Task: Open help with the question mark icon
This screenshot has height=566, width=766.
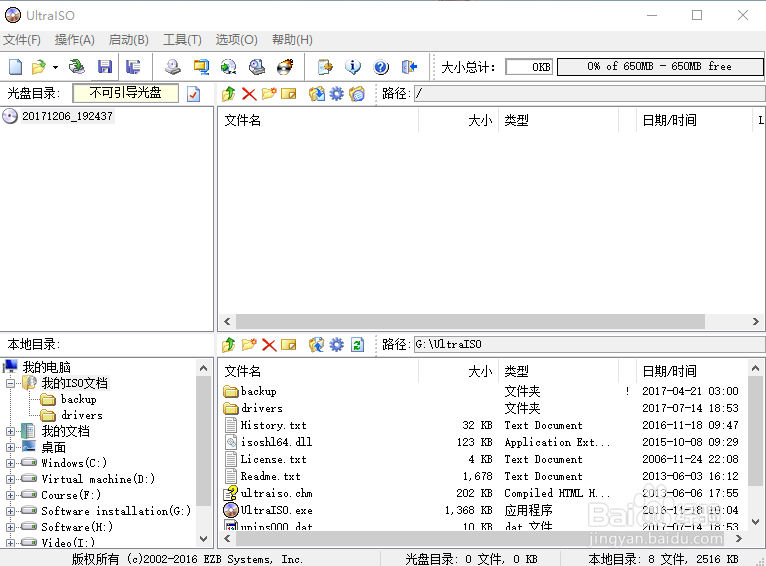Action: [x=381, y=67]
